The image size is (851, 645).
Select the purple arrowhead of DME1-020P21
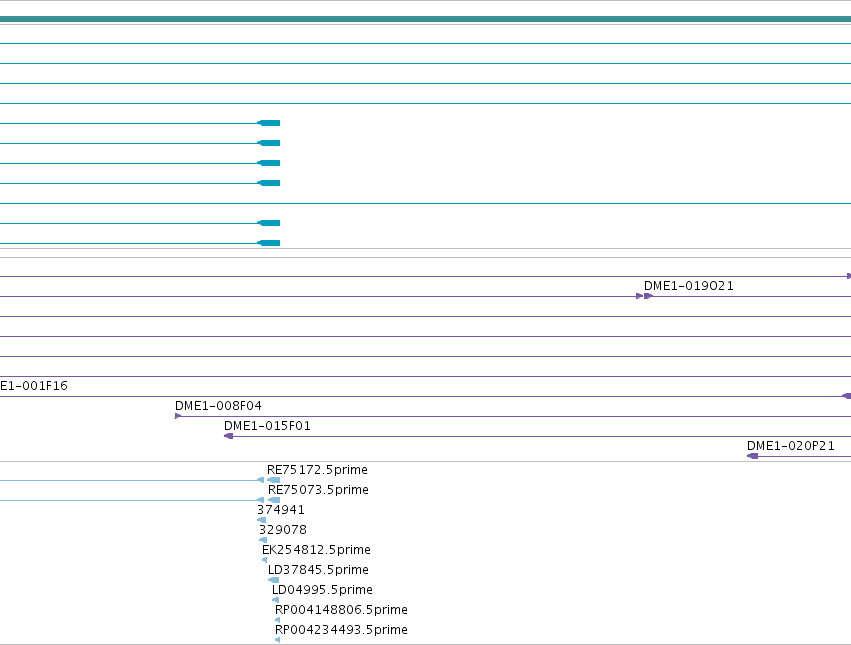[x=752, y=456]
